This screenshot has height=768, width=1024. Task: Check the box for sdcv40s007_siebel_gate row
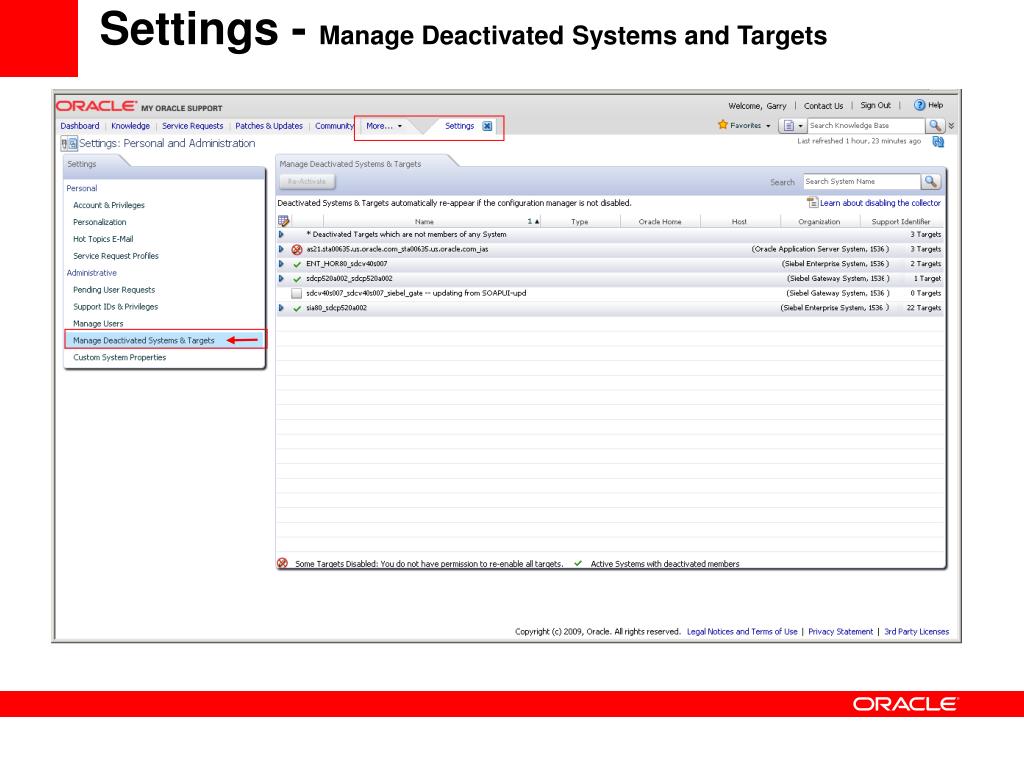[296, 294]
